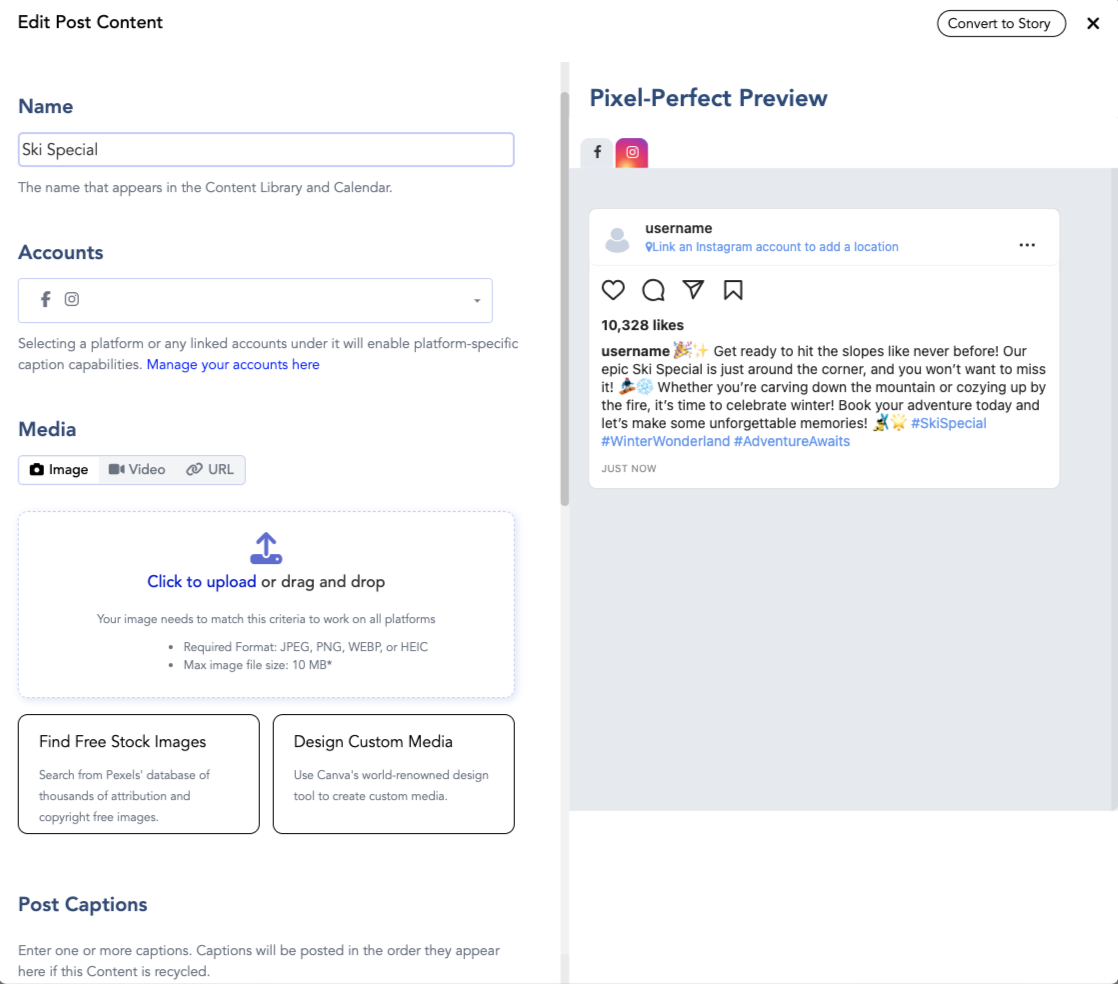Switch to Facebook preview tab

click(597, 152)
